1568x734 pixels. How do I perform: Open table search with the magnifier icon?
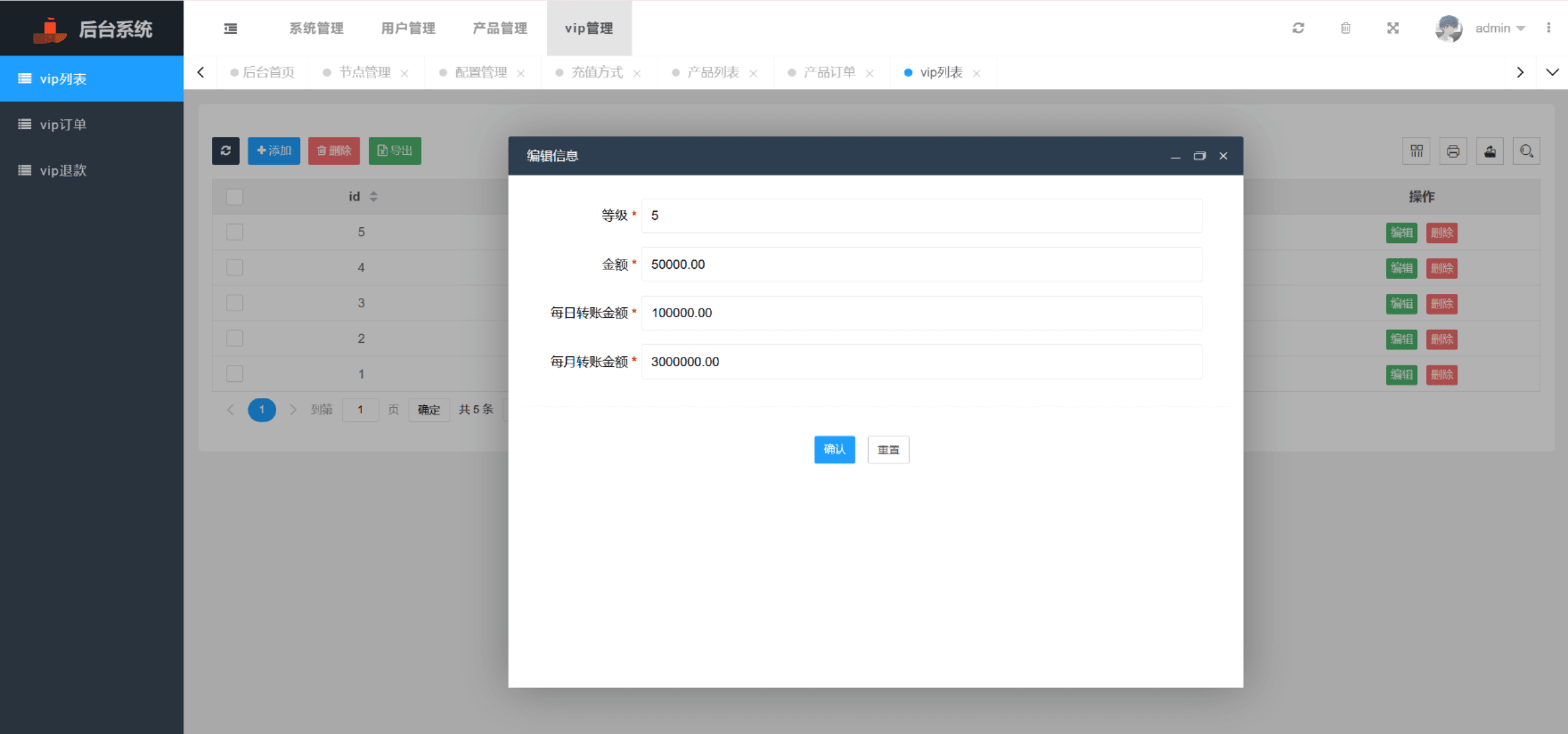pyautogui.click(x=1526, y=151)
